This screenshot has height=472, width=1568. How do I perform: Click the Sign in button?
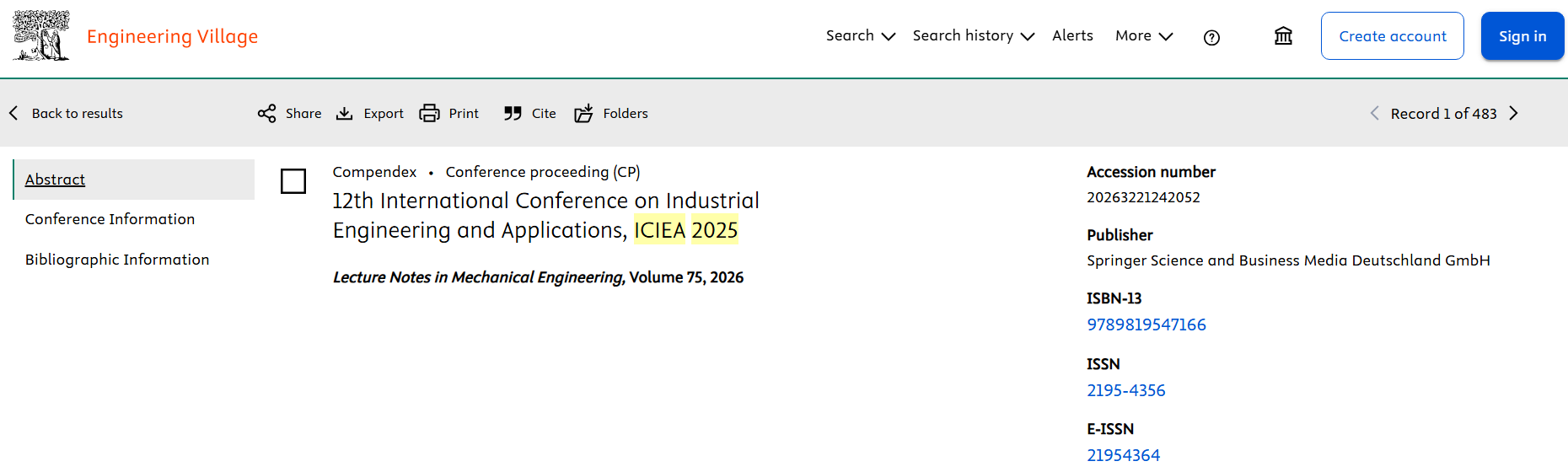[1522, 36]
